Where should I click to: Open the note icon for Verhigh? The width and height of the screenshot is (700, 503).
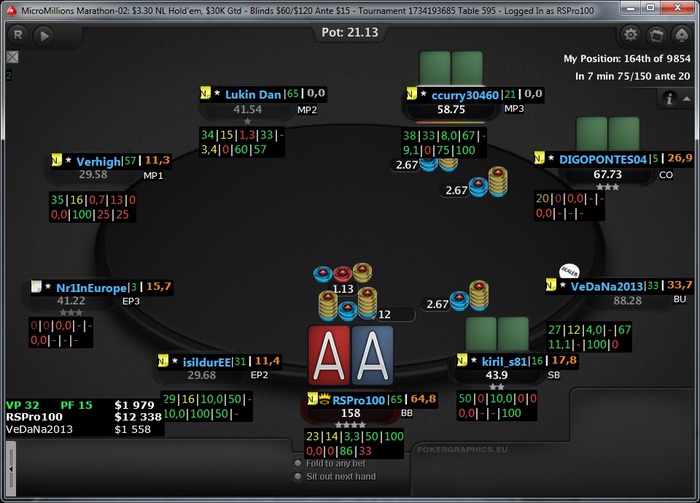(x=57, y=160)
